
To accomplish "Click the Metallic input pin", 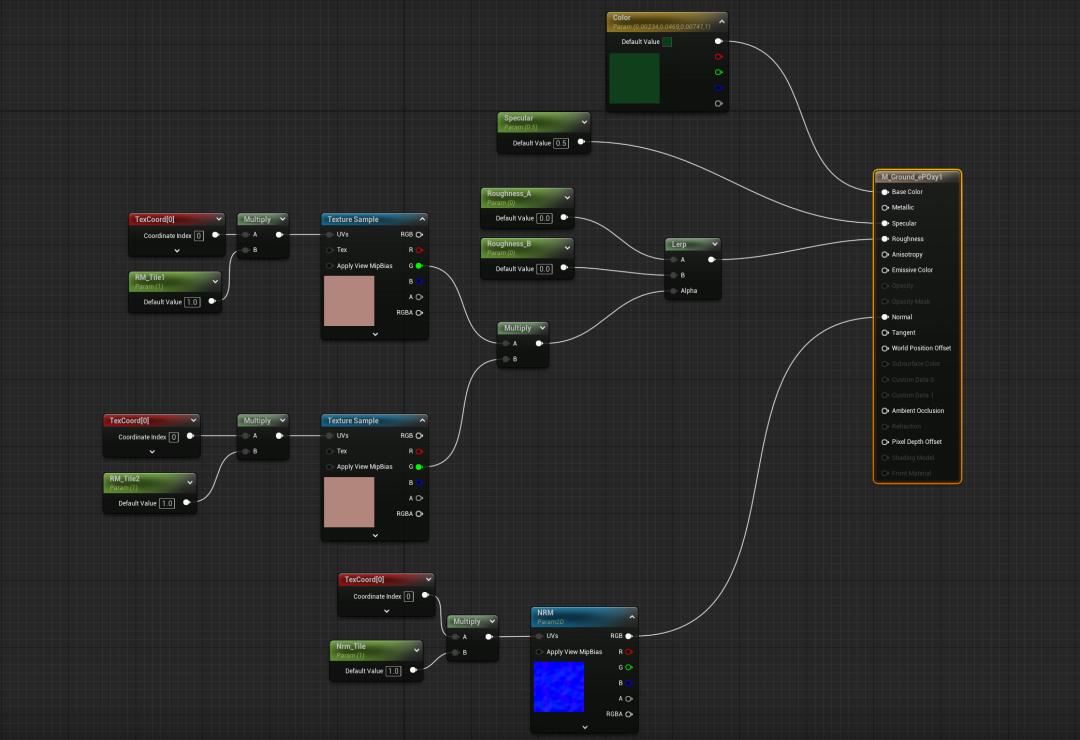I will [x=885, y=207].
